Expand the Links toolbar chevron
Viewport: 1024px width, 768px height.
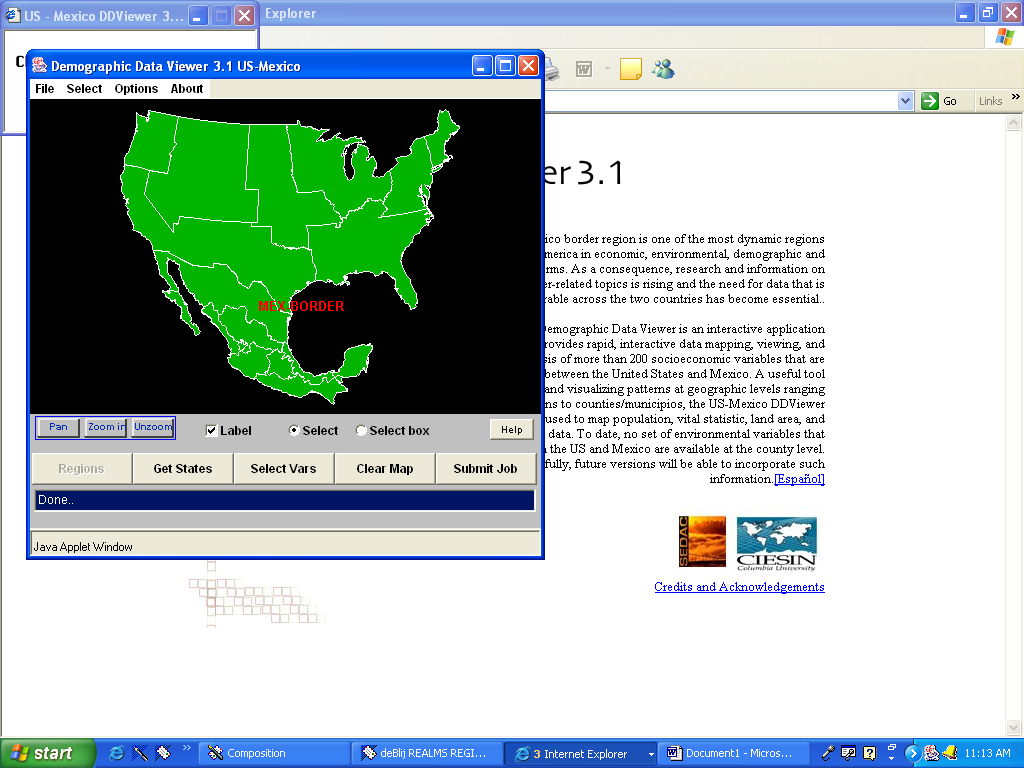tap(1016, 97)
